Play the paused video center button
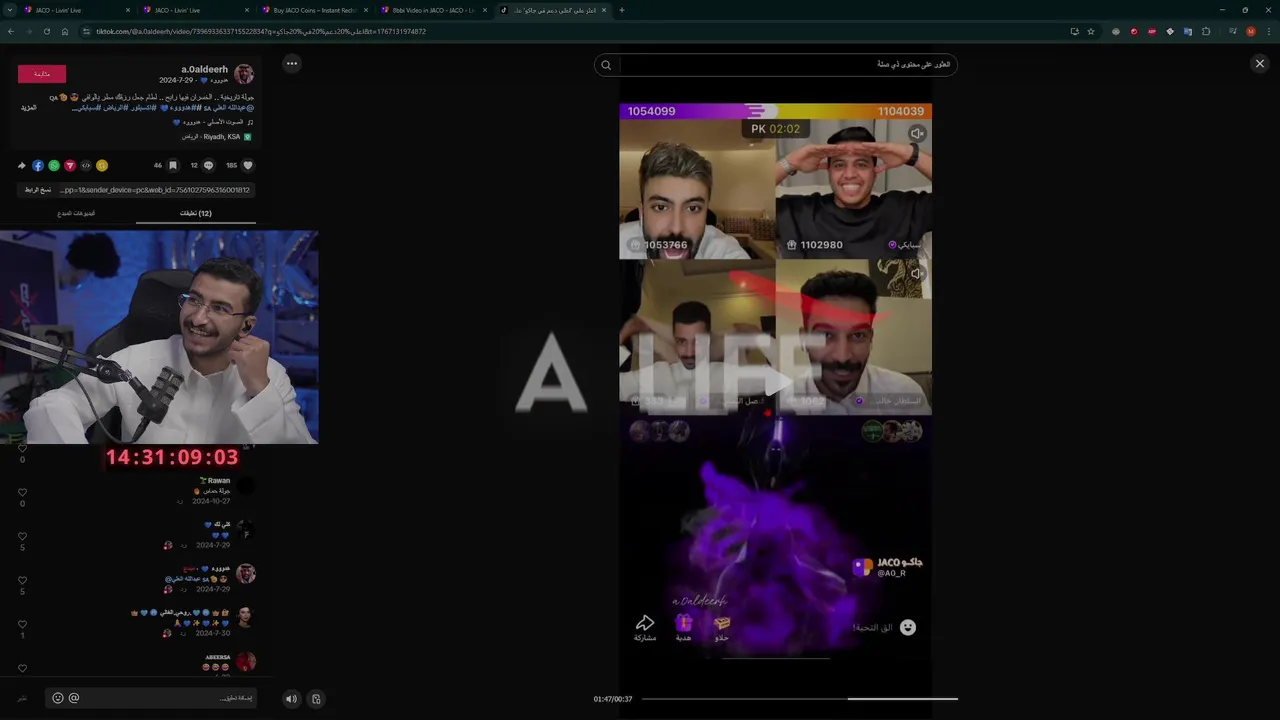1280x720 pixels. point(776,384)
